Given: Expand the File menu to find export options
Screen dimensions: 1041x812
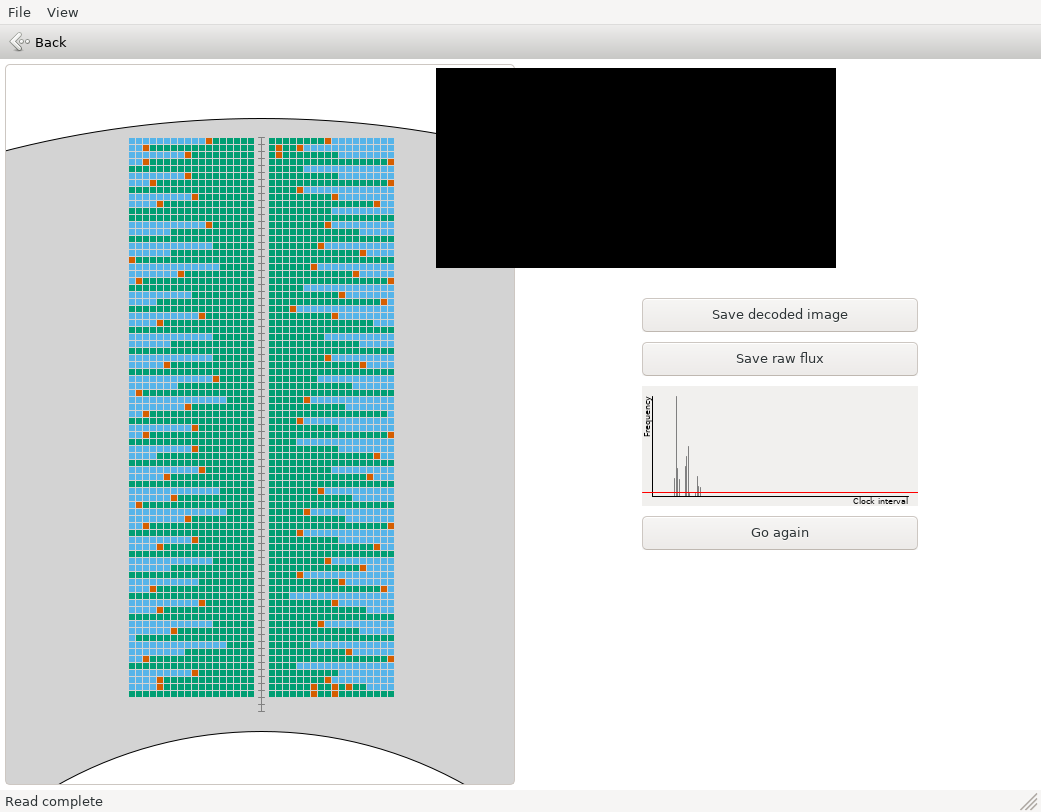Looking at the screenshot, I should 18,12.
